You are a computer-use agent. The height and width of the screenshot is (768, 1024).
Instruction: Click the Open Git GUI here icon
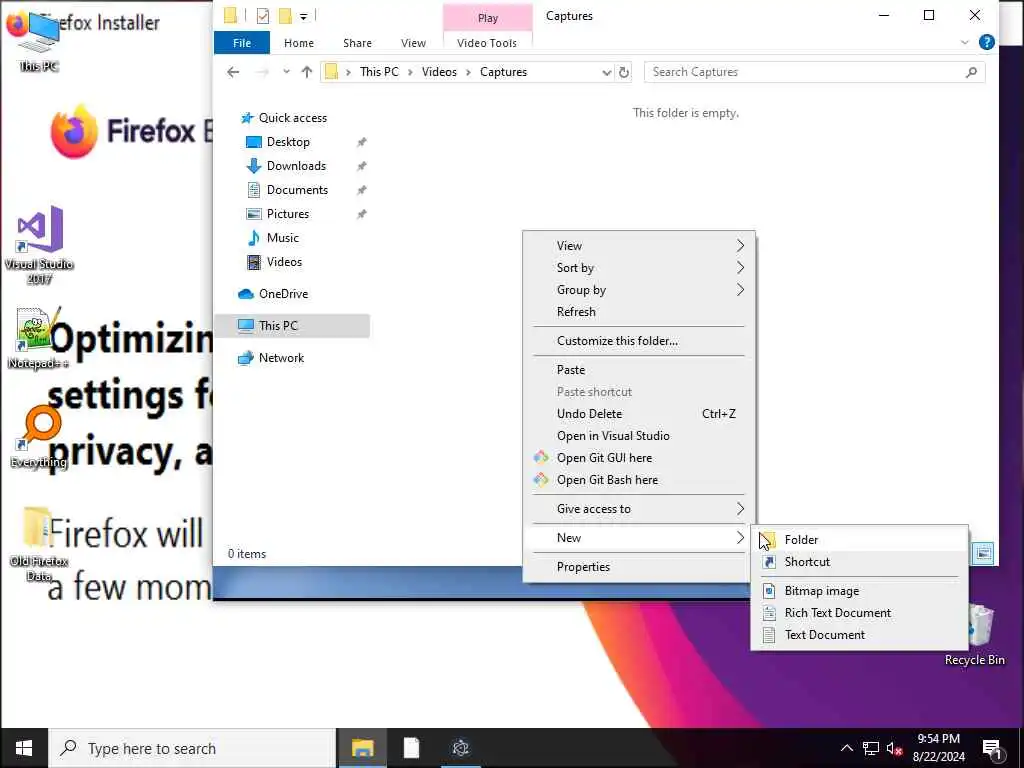[541, 457]
